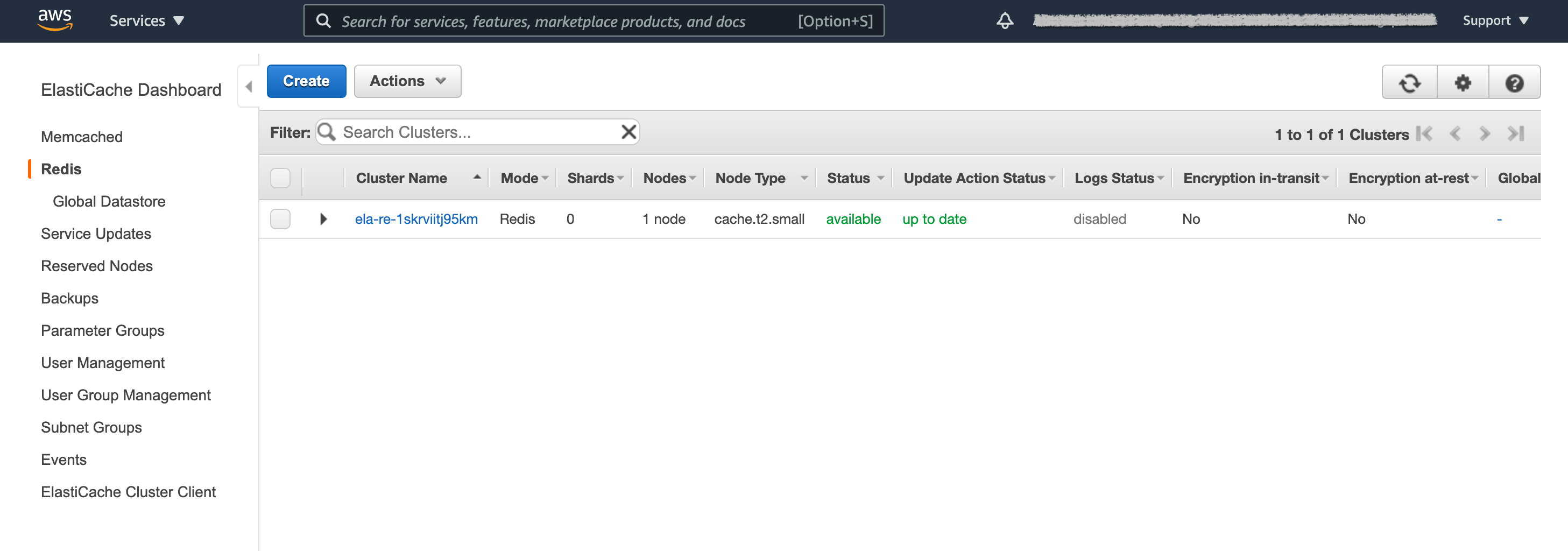Open the Node Type column dropdown
The image size is (1568, 551).
803,179
